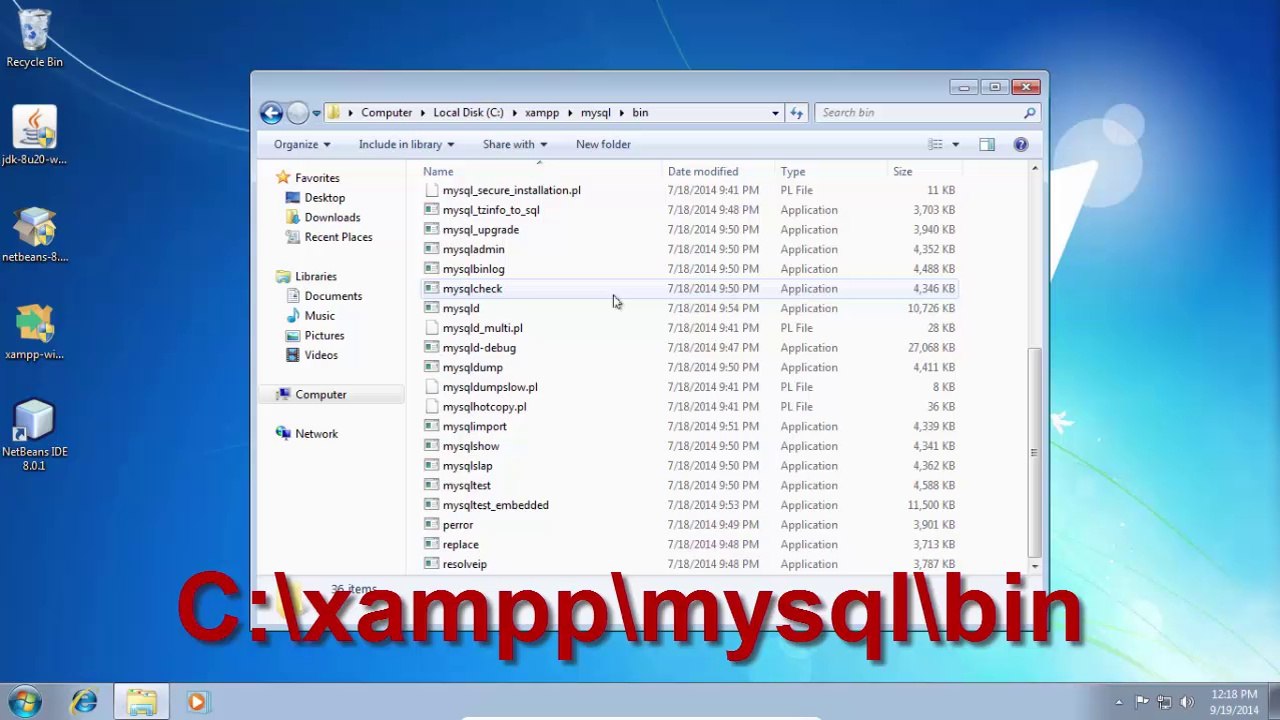The height and width of the screenshot is (720, 1280).
Task: Select Computer in the navigation pane
Action: coord(320,395)
